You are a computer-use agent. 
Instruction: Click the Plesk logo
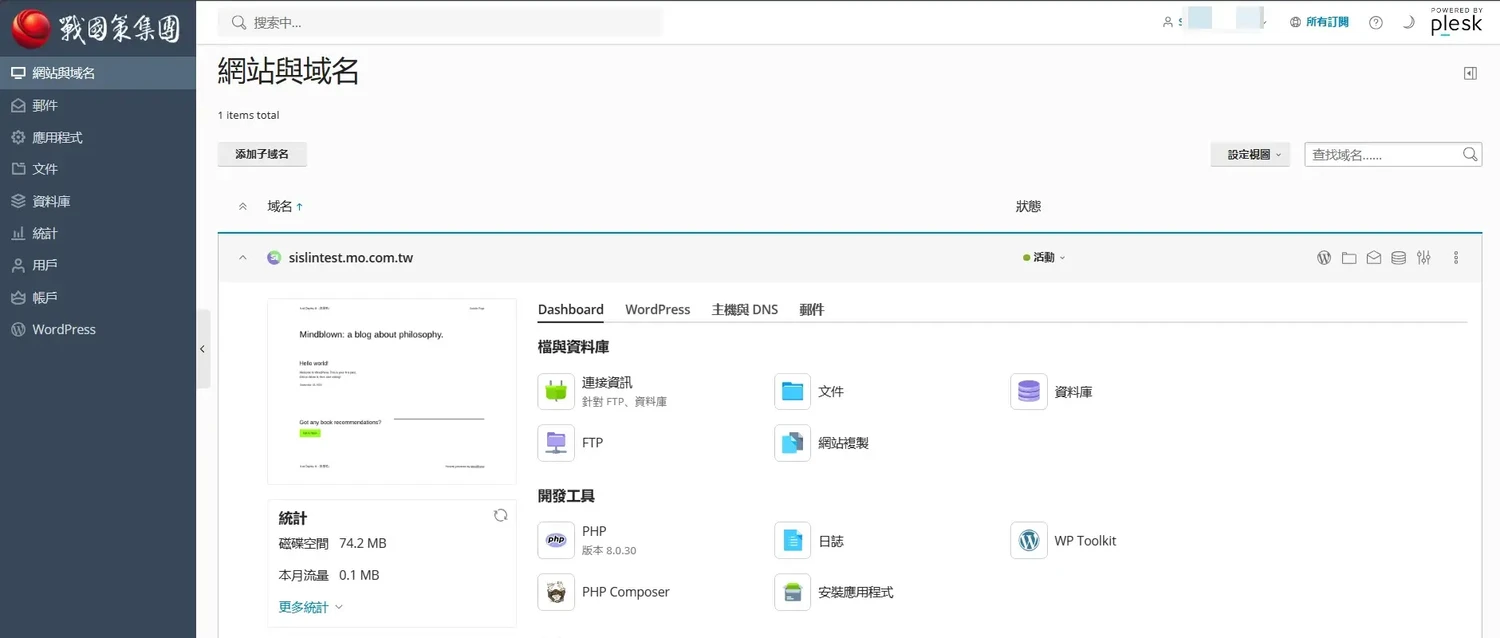tap(1456, 22)
